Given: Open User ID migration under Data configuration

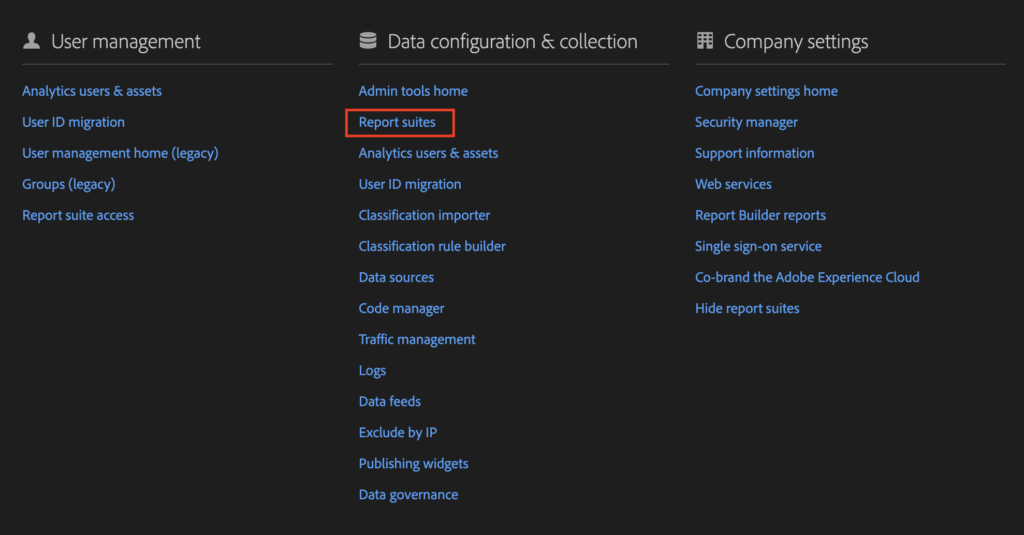Looking at the screenshot, I should 409,184.
